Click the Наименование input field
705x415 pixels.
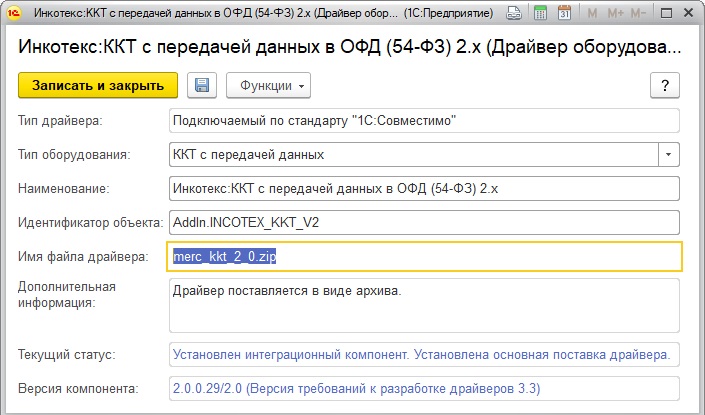pyautogui.click(x=424, y=188)
